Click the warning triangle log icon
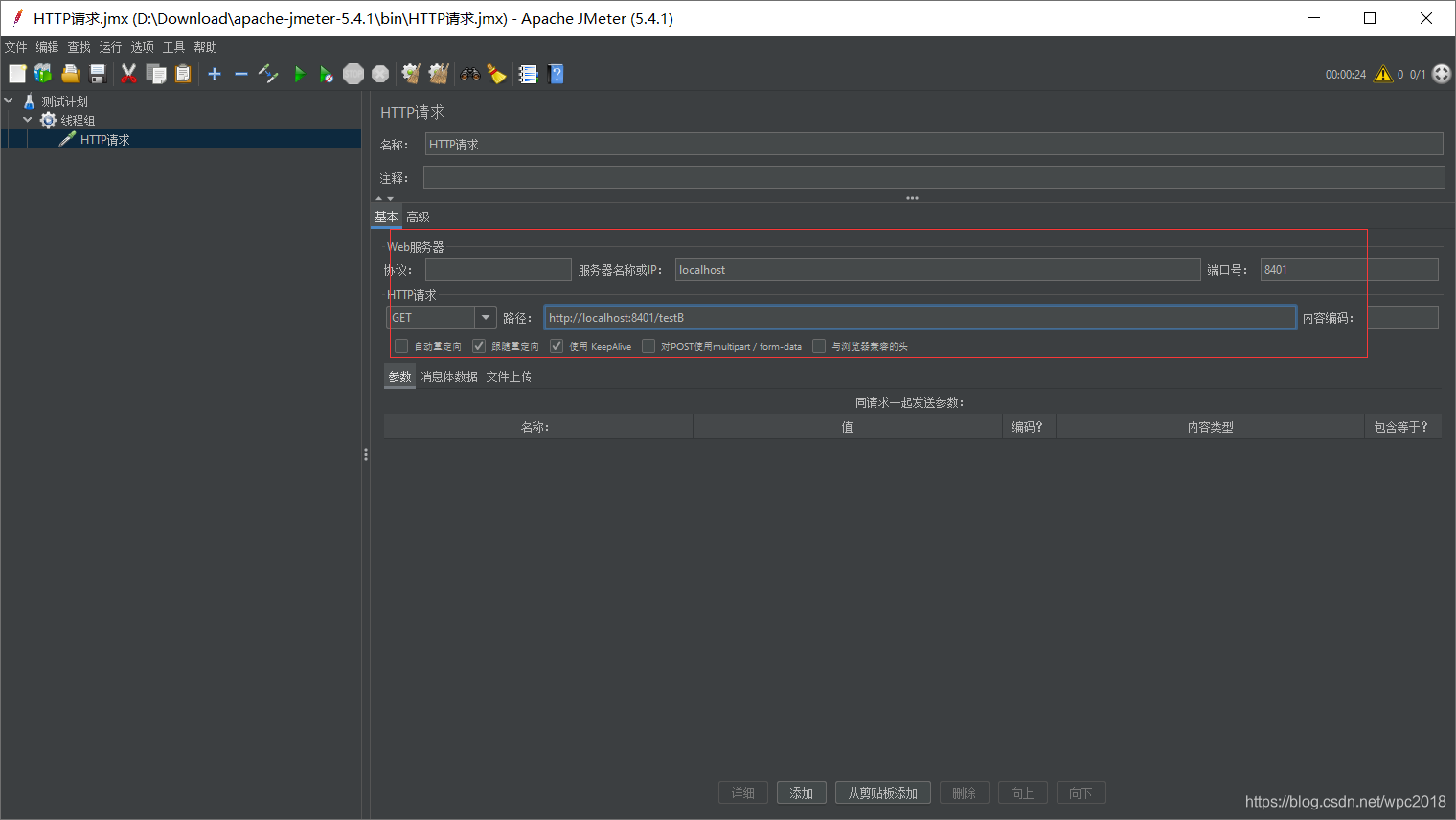Screen dimensions: 1456x820 (x=1383, y=74)
